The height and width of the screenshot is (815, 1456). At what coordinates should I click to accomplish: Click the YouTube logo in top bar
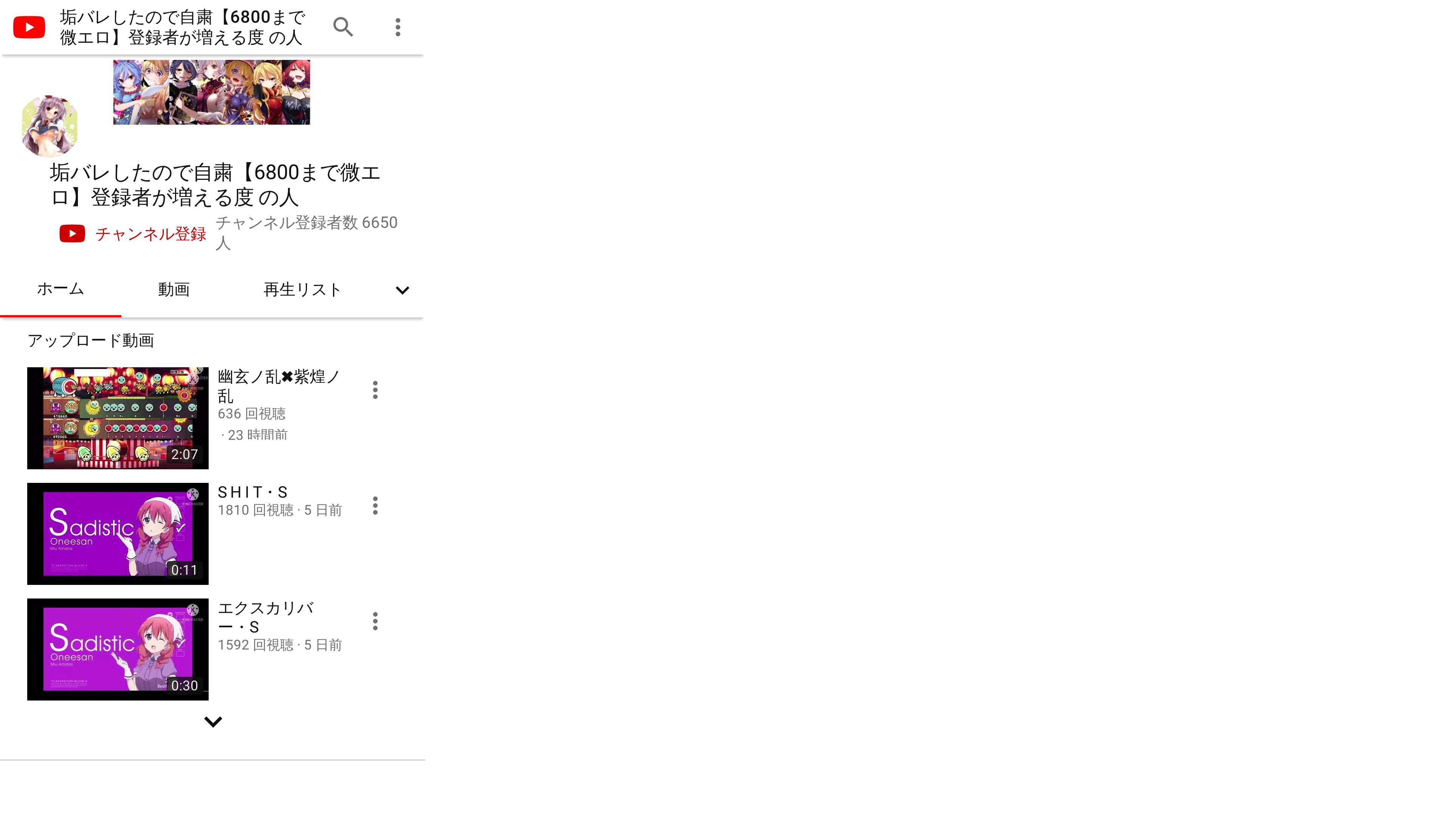[29, 27]
